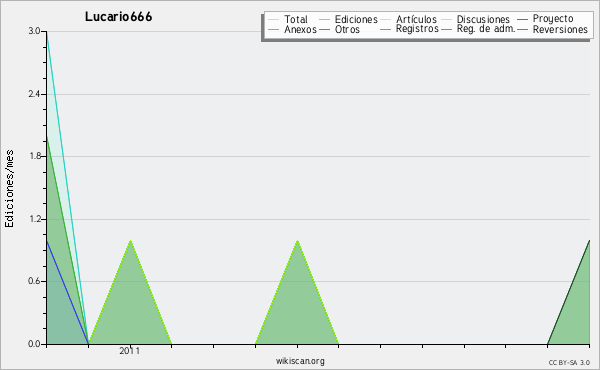Screen dimensions: 600x370
Task: Select the Discusiones legend label
Action: point(483,19)
